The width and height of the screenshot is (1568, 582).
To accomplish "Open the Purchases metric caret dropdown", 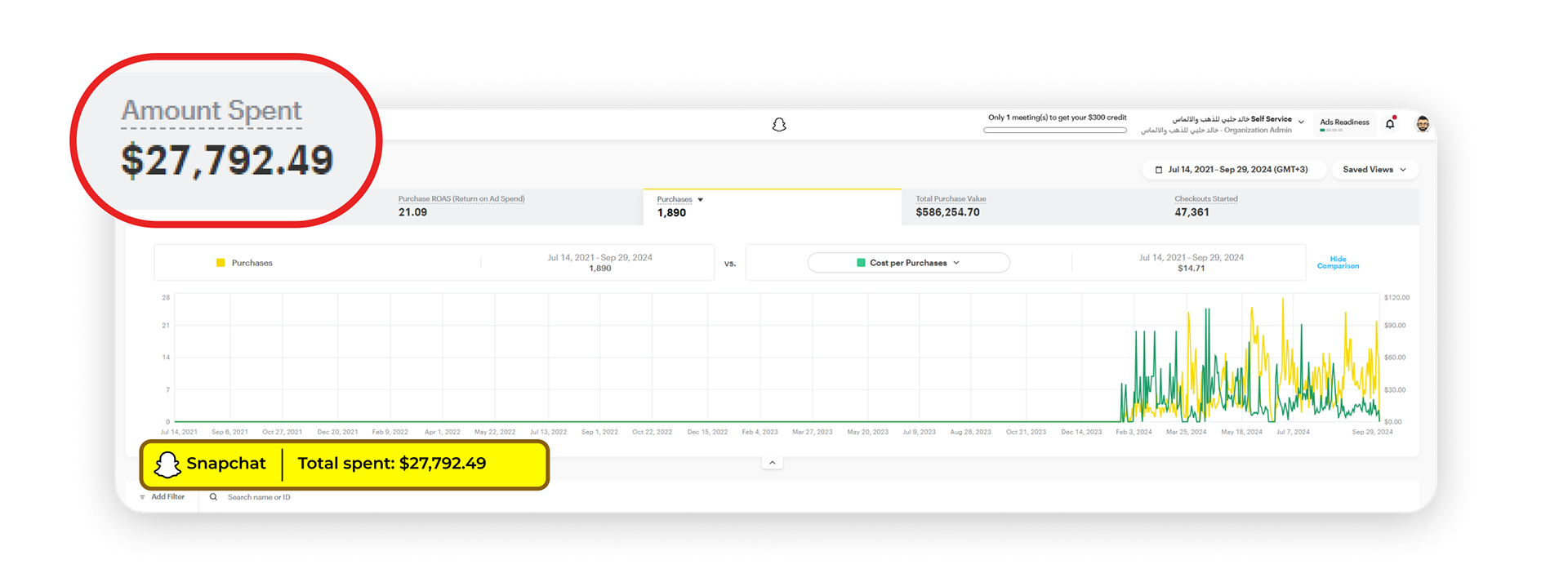I will coord(700,200).
